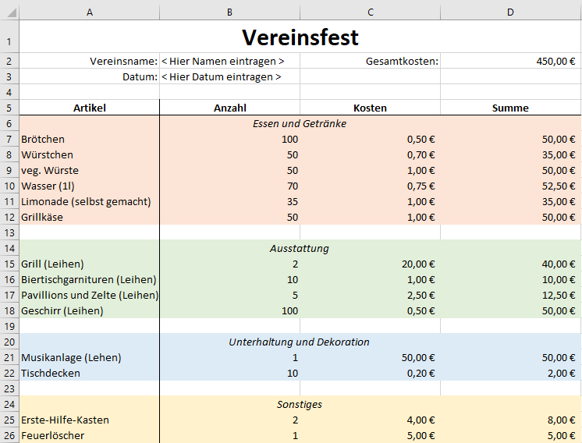Select column B header
The height and width of the screenshot is (443, 582).
(x=230, y=13)
